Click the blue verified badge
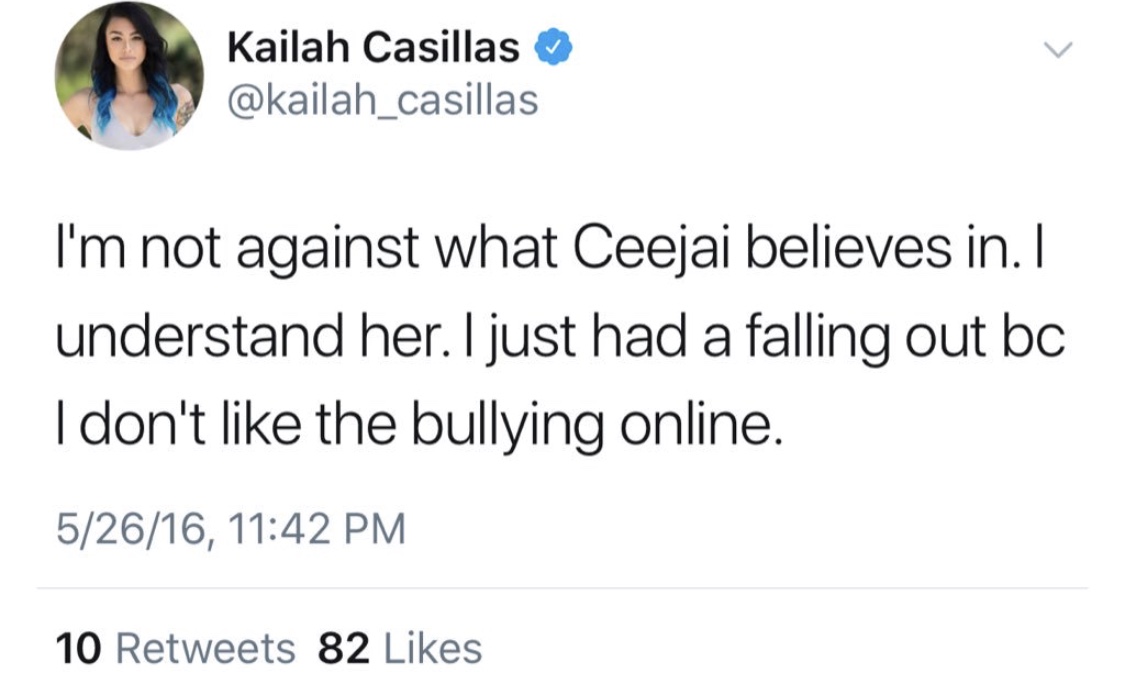Viewport: 1125px width, 700px height. 553,47
